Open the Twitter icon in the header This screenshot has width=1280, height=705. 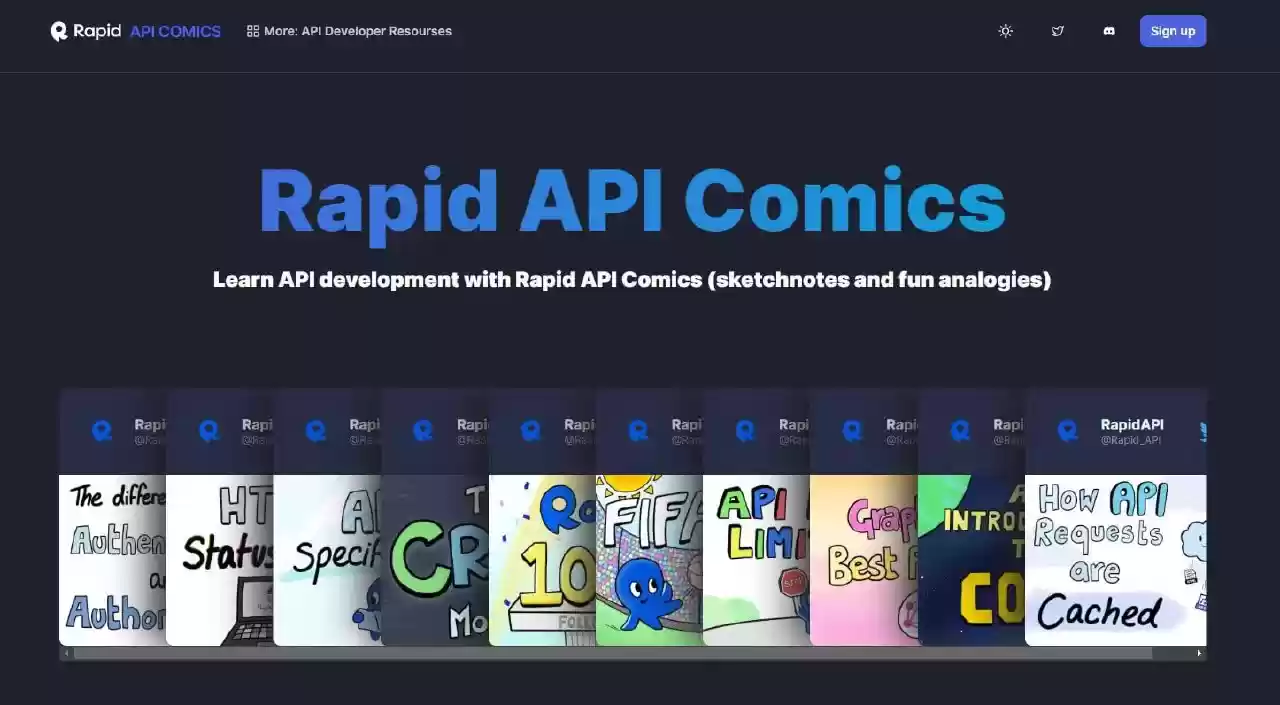coord(1057,31)
